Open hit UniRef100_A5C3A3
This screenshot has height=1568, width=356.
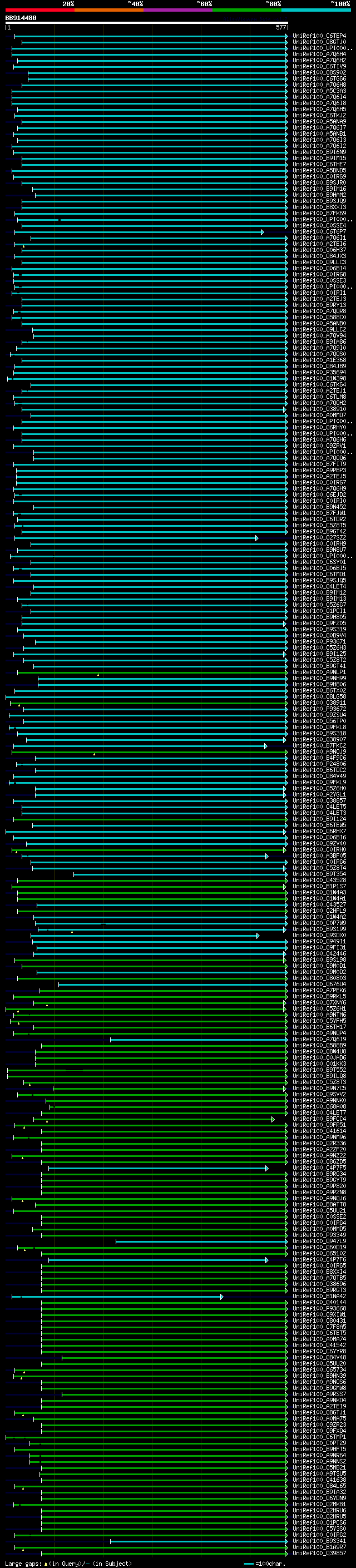pyautogui.click(x=319, y=91)
